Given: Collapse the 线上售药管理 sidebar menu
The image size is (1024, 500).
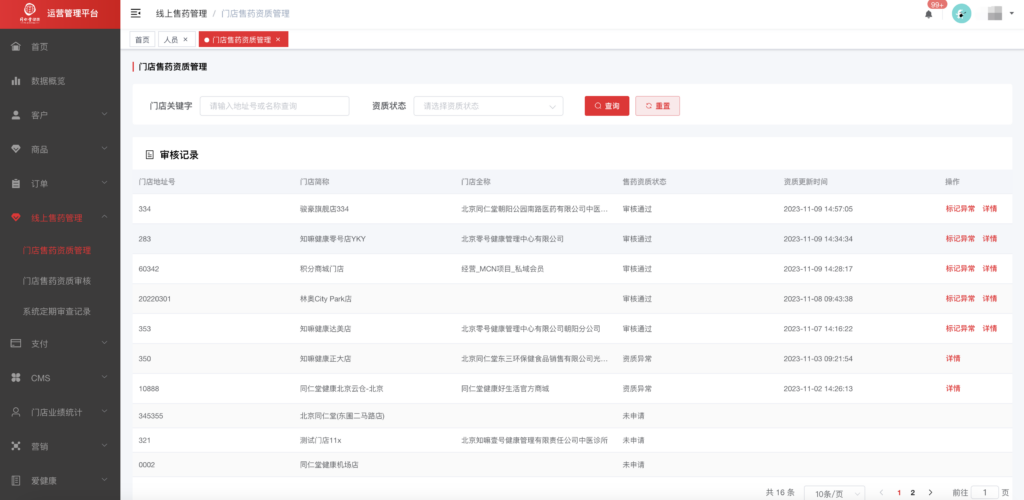Looking at the screenshot, I should coord(104,217).
